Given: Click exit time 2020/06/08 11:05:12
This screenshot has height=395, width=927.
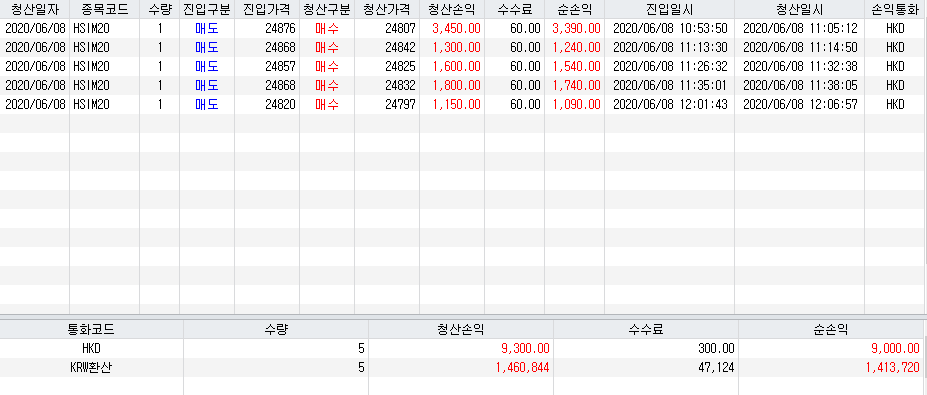Looking at the screenshot, I should coord(800,28).
